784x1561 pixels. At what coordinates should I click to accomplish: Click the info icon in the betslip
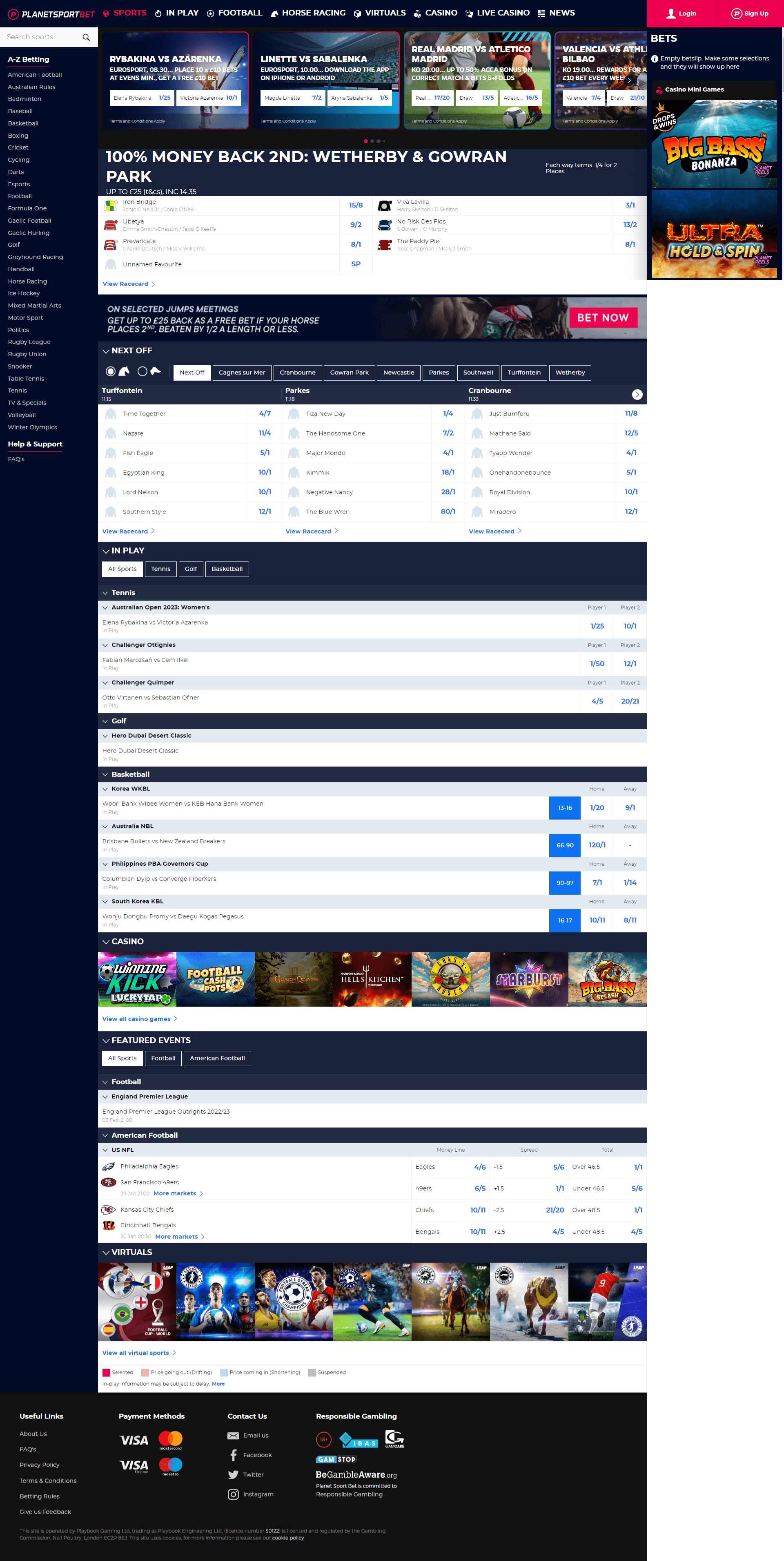(654, 59)
